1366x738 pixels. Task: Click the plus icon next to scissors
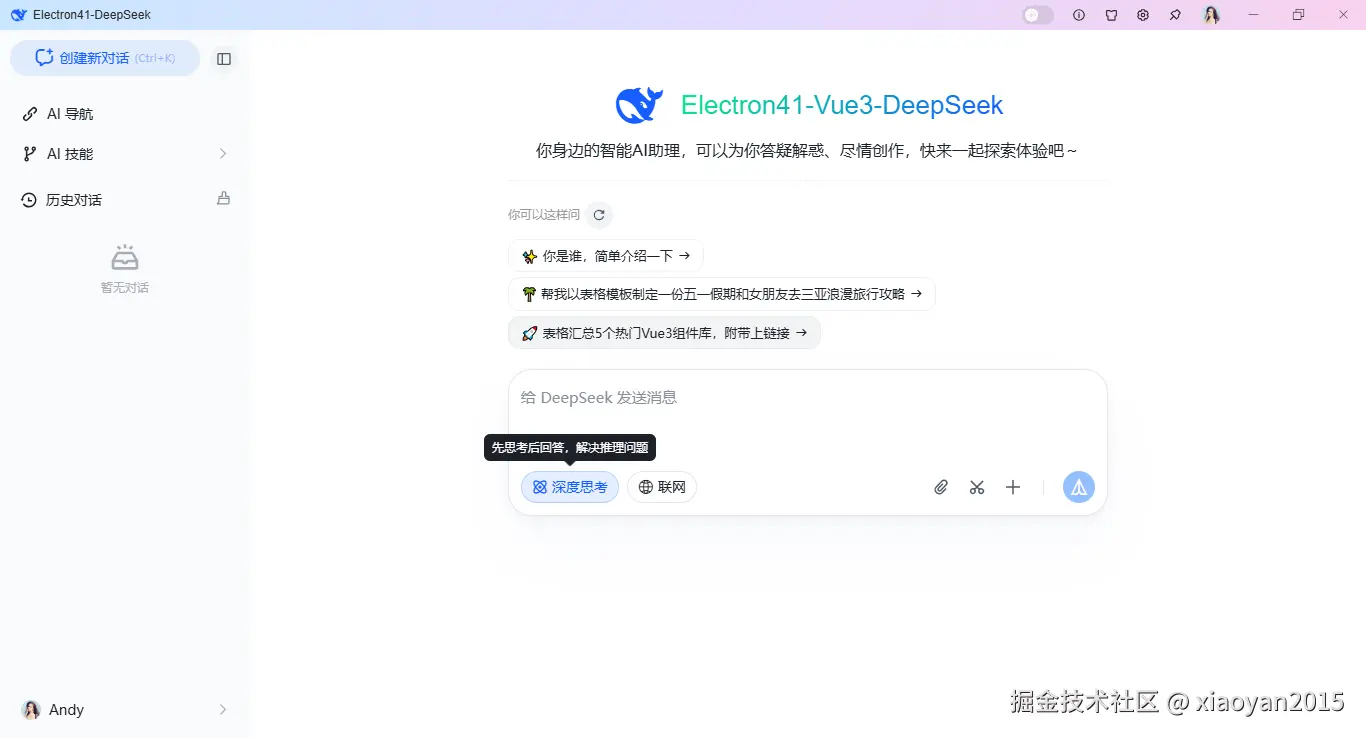tap(1013, 487)
